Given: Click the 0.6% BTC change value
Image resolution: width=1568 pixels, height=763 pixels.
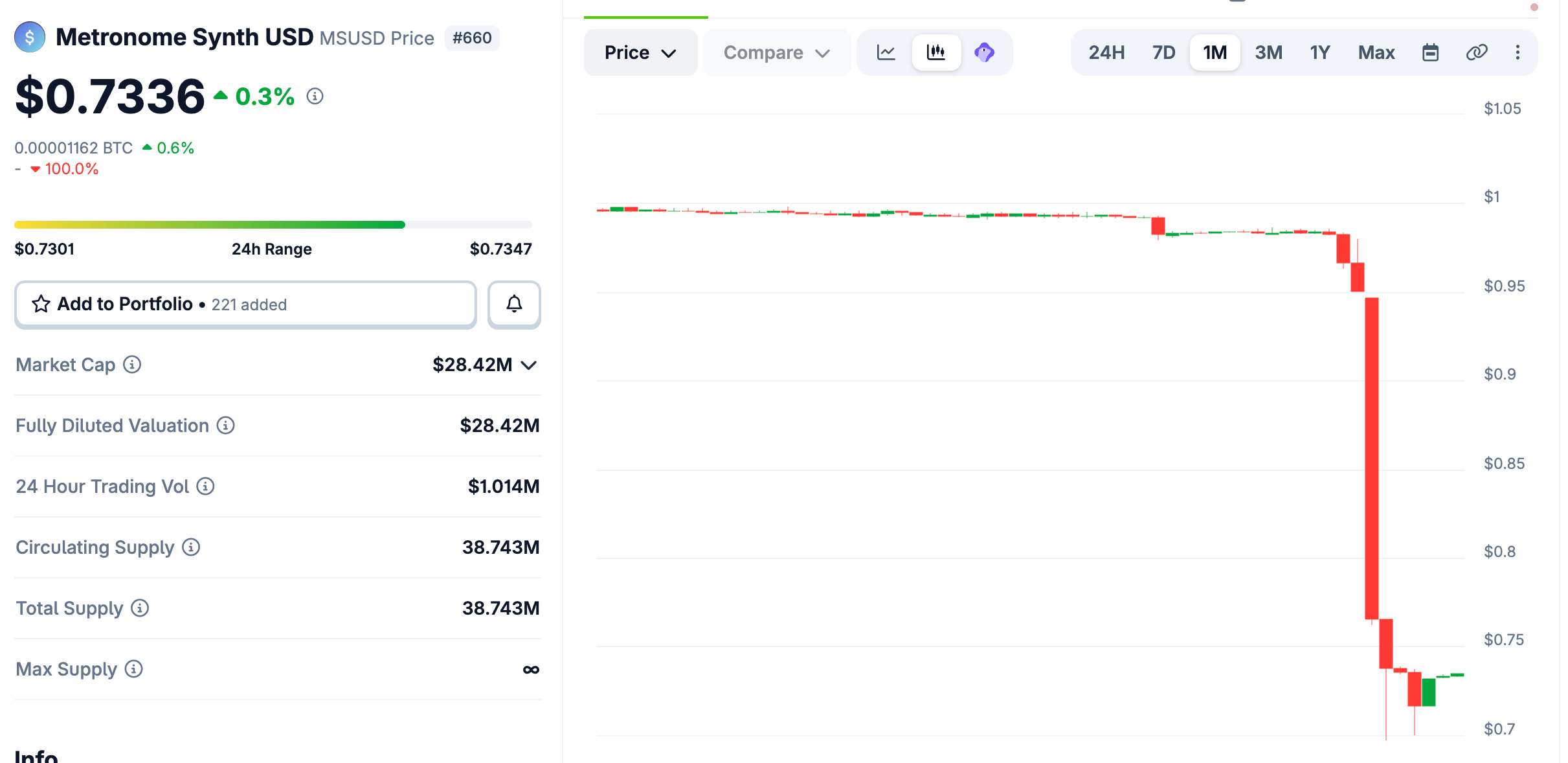Looking at the screenshot, I should (x=175, y=148).
